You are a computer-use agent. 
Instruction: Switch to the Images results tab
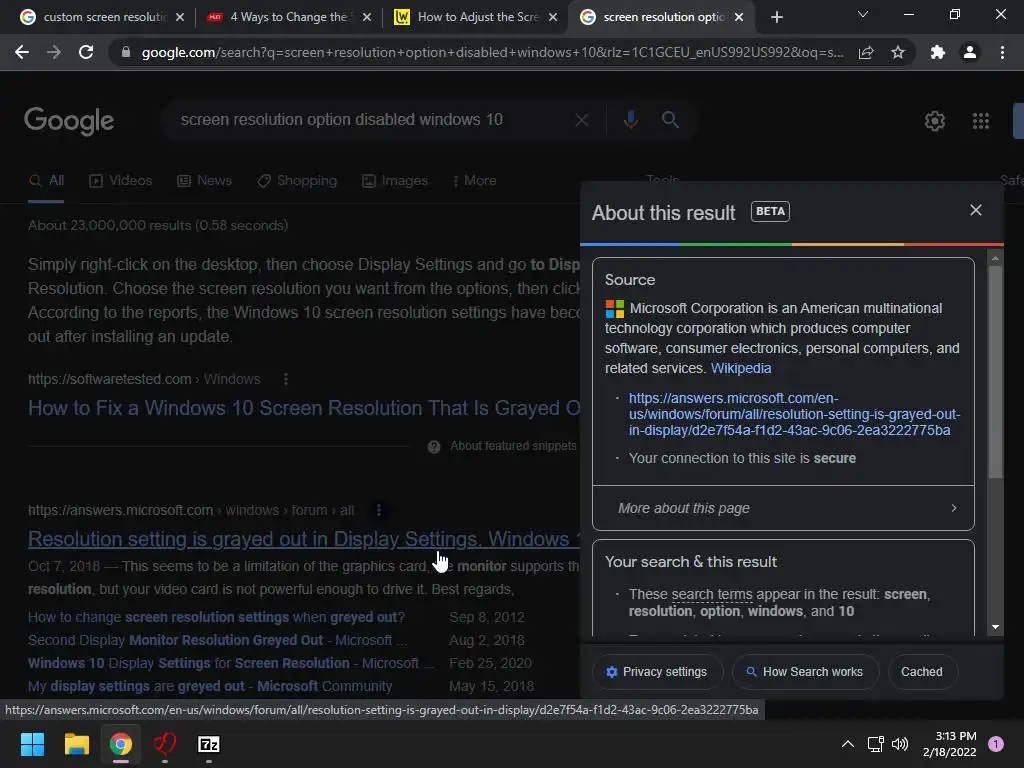[x=395, y=181]
